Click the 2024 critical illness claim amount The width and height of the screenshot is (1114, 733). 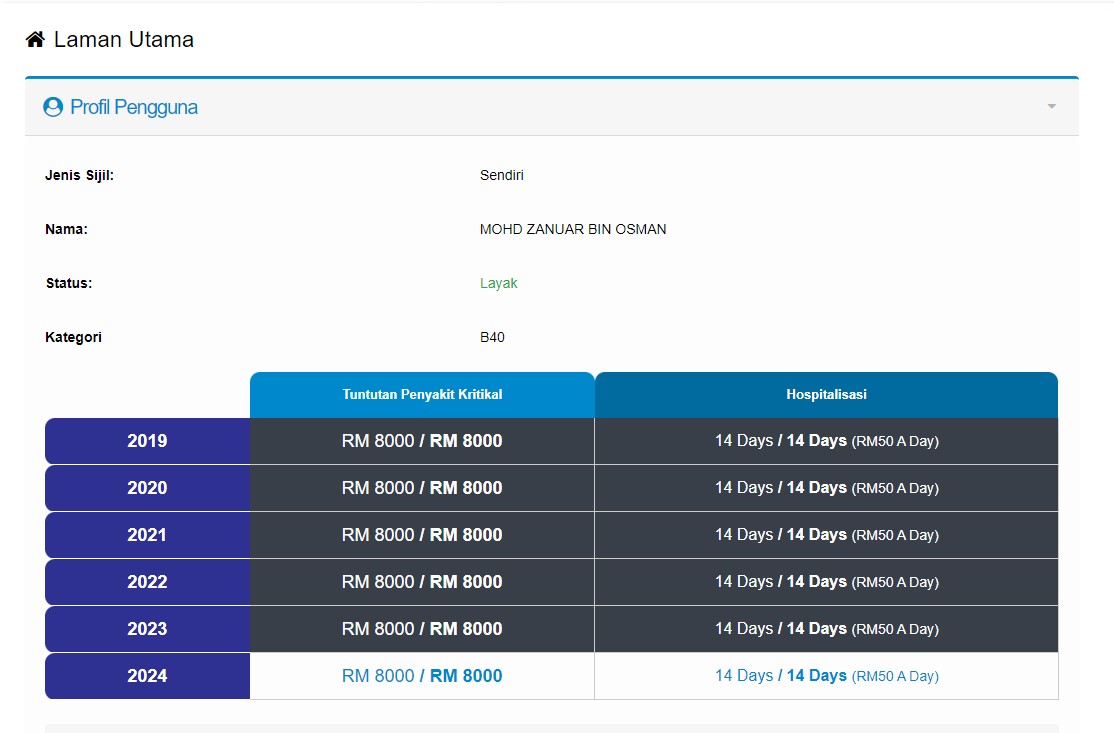422,675
